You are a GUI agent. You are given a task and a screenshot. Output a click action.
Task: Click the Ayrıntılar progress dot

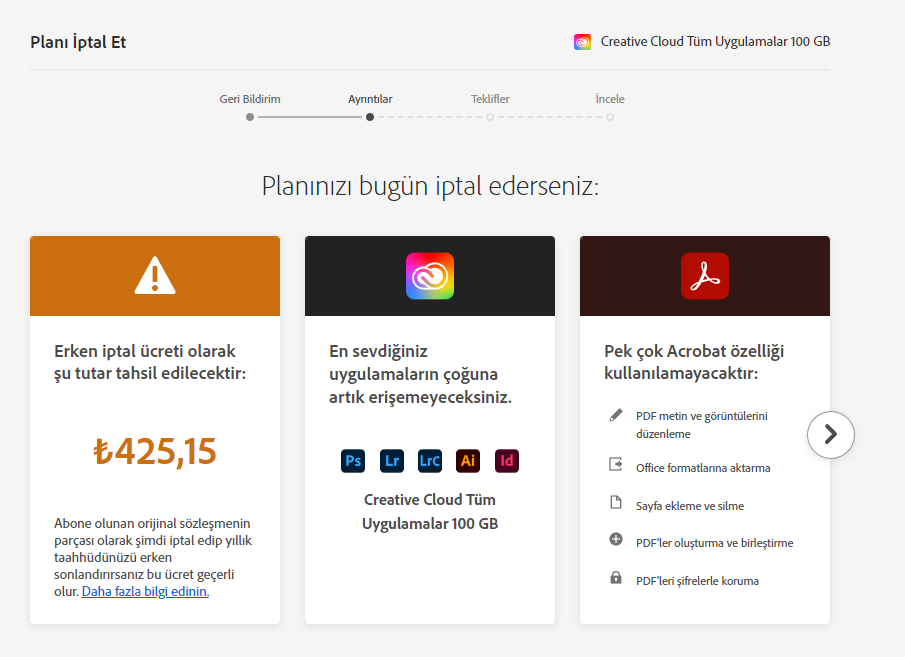point(370,117)
